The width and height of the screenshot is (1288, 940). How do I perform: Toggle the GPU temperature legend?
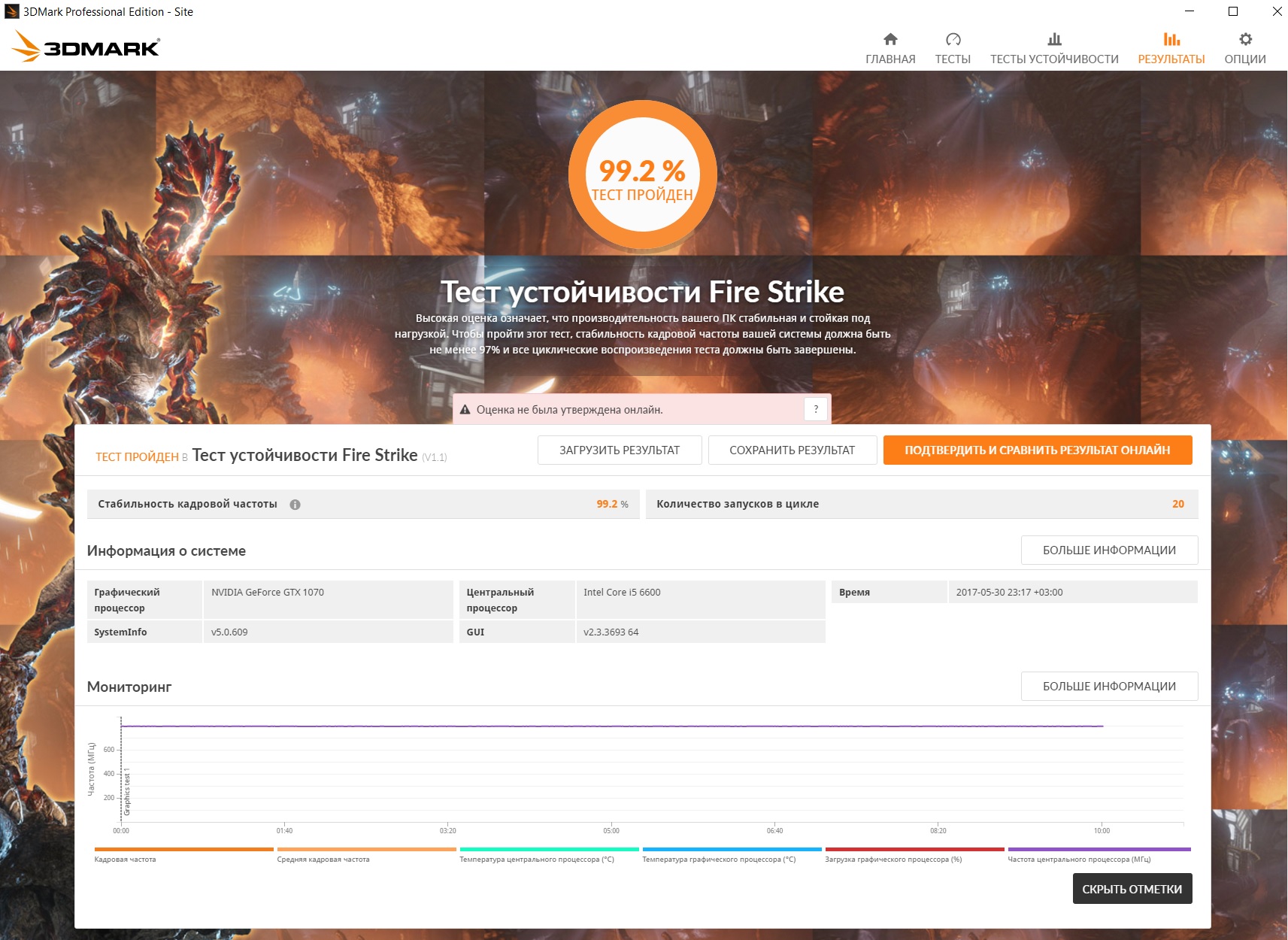[732, 855]
